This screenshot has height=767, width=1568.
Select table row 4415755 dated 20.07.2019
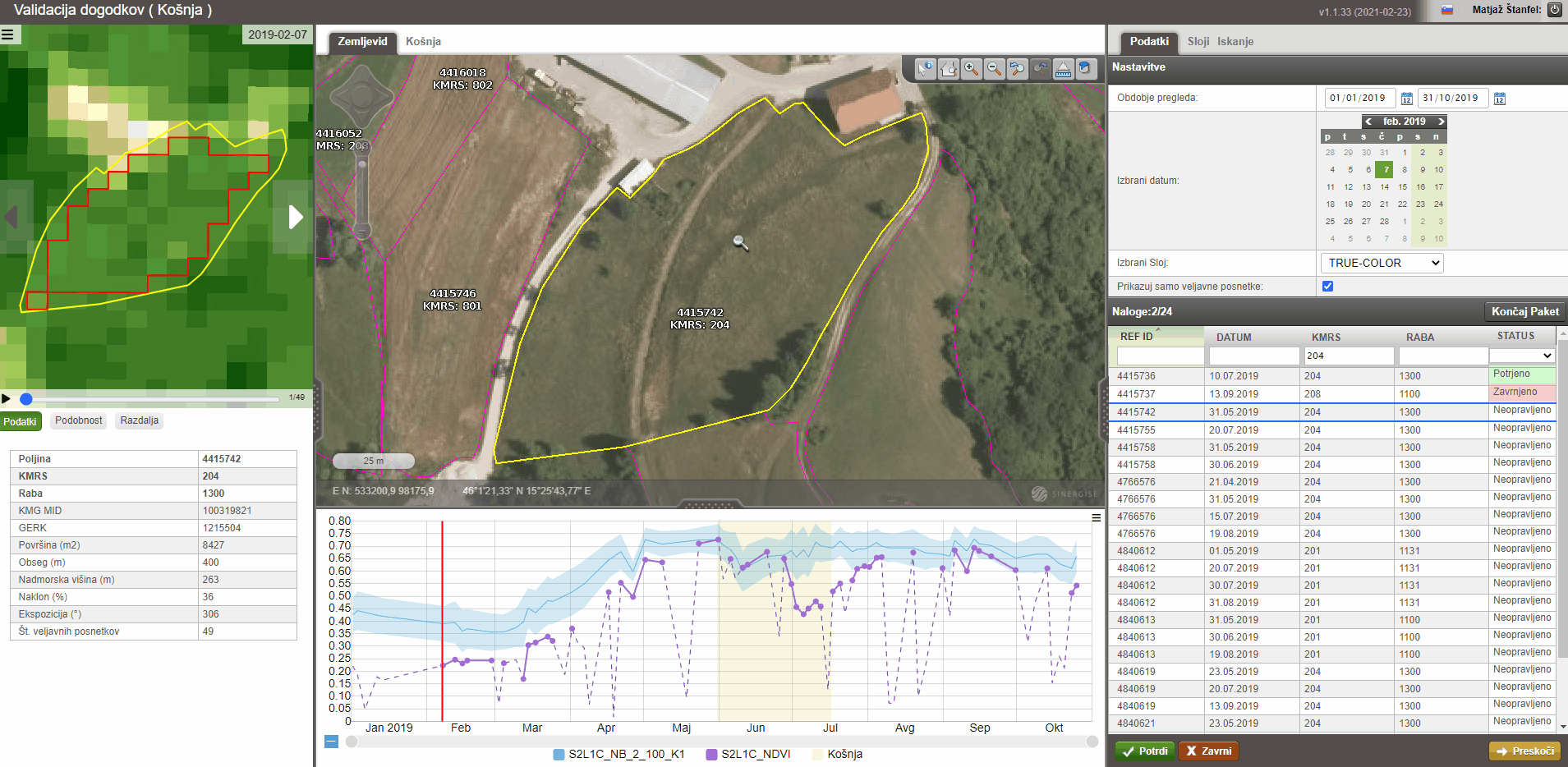1332,430
